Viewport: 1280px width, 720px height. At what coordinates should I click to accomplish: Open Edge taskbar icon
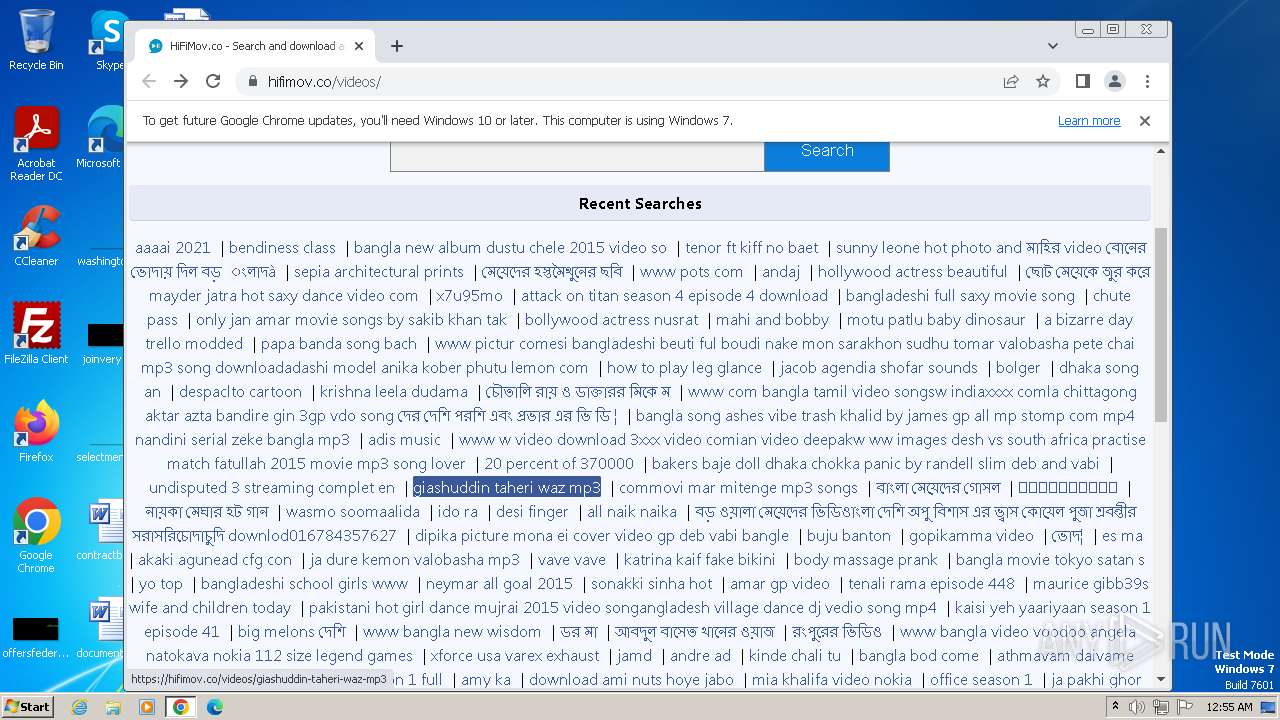point(215,707)
